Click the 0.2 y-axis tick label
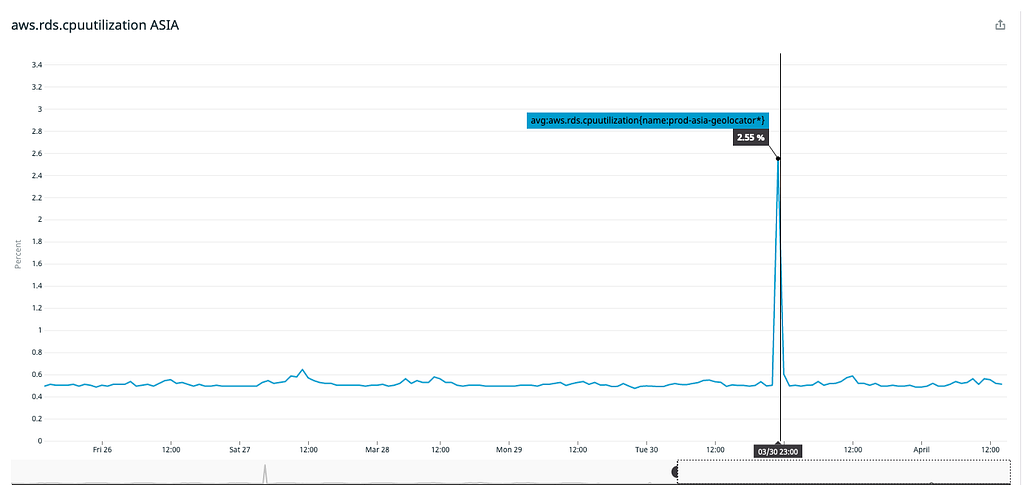Screen dimensions: 1024x485 pyautogui.click(x=37, y=419)
